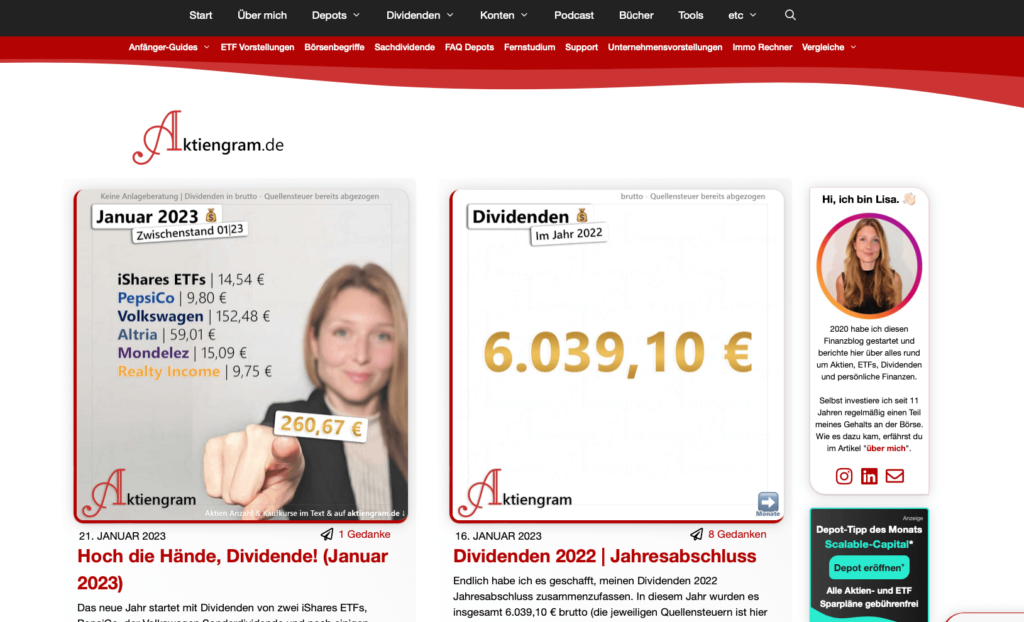Expand the Dividenden dropdown menu
This screenshot has height=622, width=1024.
click(419, 15)
